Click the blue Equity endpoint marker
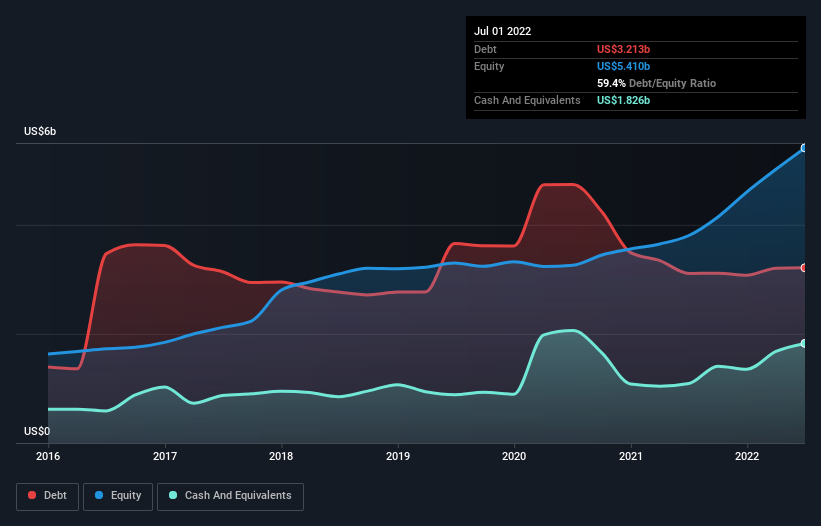This screenshot has width=821, height=526. [804, 148]
